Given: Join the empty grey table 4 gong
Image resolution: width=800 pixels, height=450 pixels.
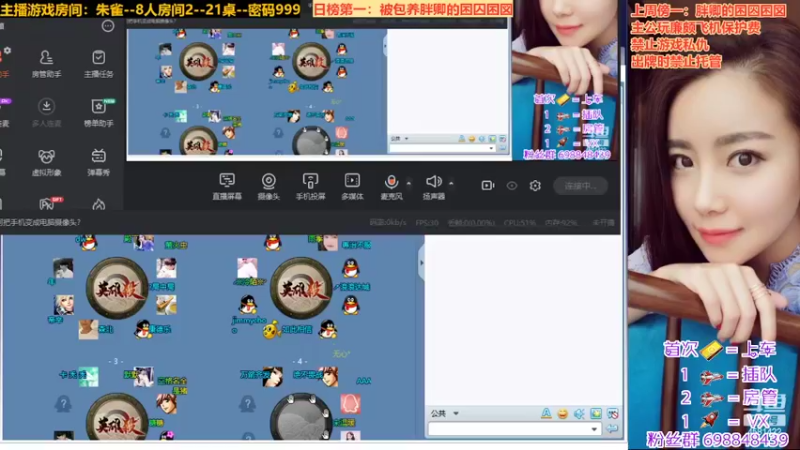Looking at the screenshot, I should click(301, 417).
